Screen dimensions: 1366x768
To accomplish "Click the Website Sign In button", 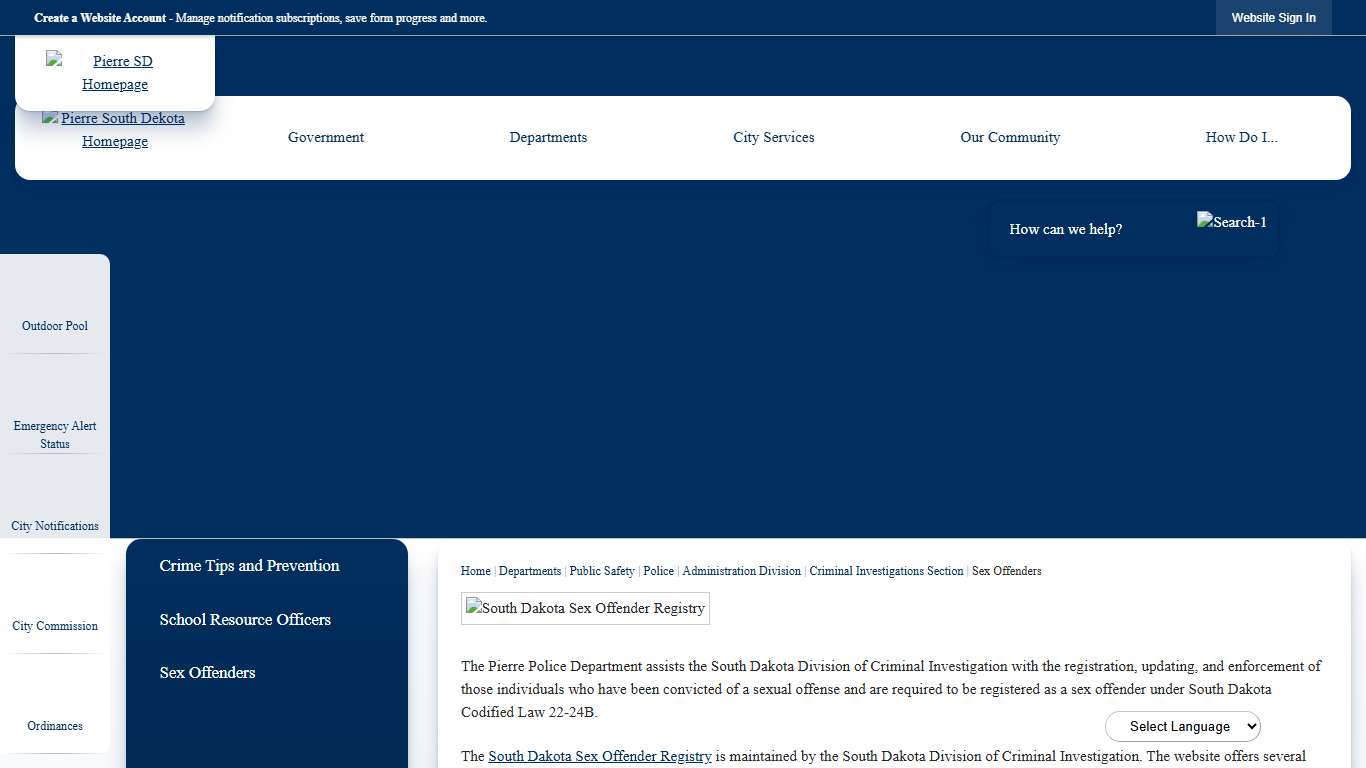I will click(x=1273, y=18).
